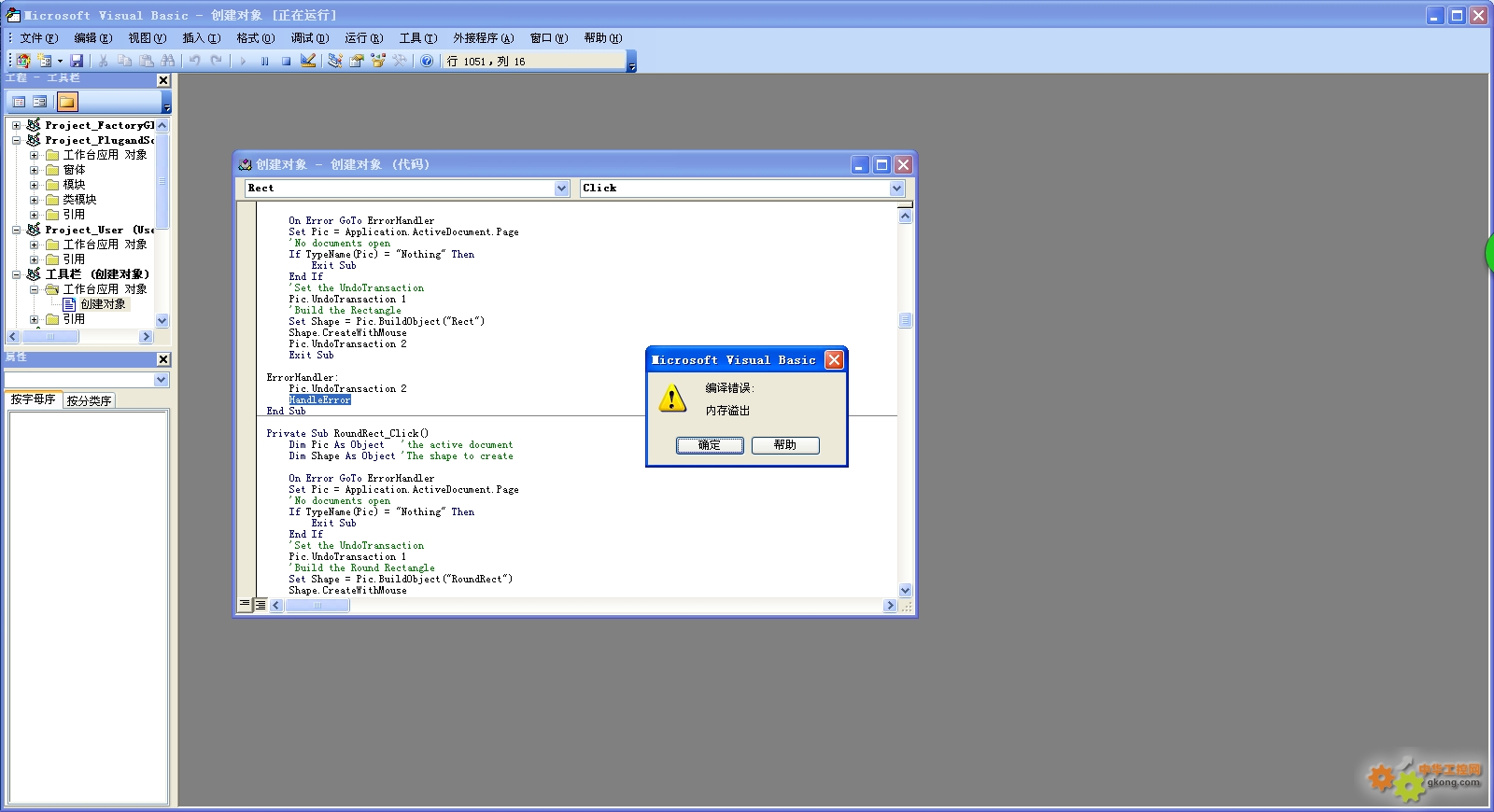Close the Microsoft Visual Basic error dialog
The width and height of the screenshot is (1494, 812).
[835, 359]
